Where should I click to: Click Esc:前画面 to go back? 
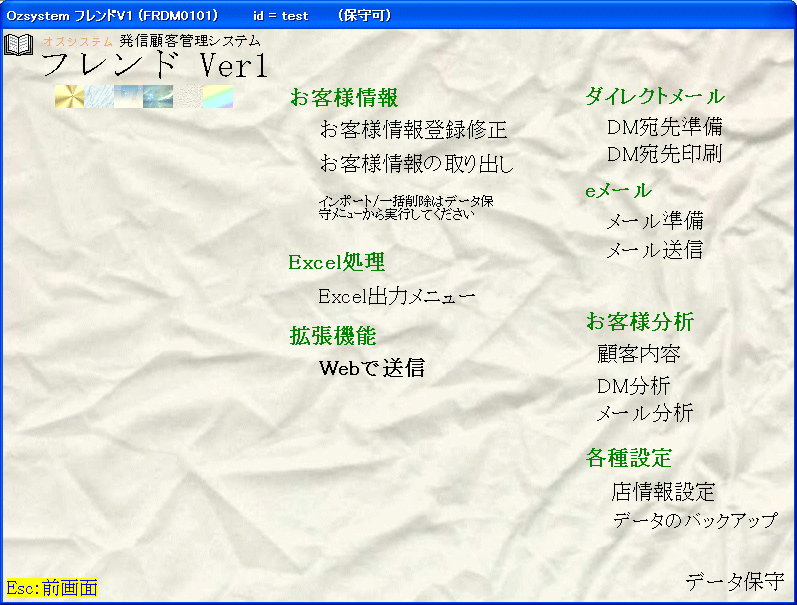point(52,588)
